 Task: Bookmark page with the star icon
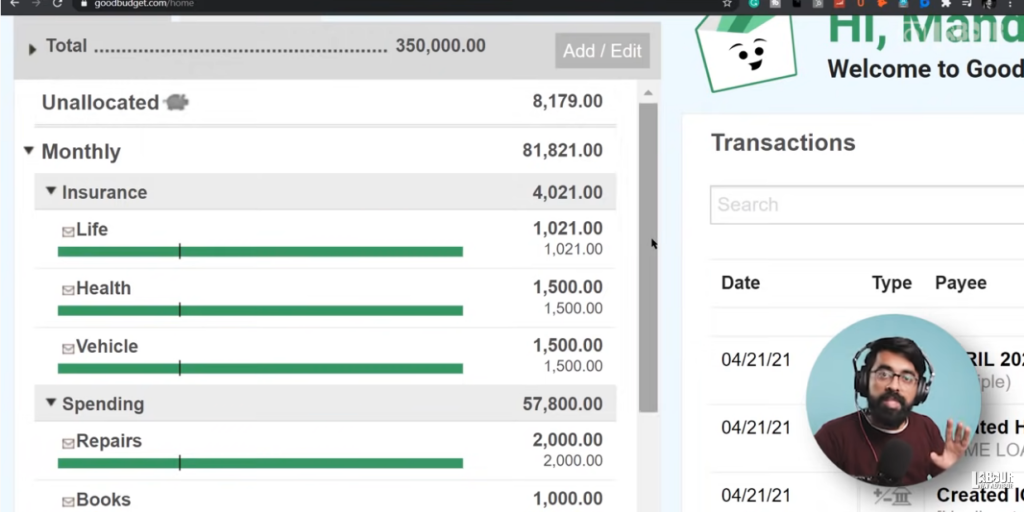click(x=727, y=4)
